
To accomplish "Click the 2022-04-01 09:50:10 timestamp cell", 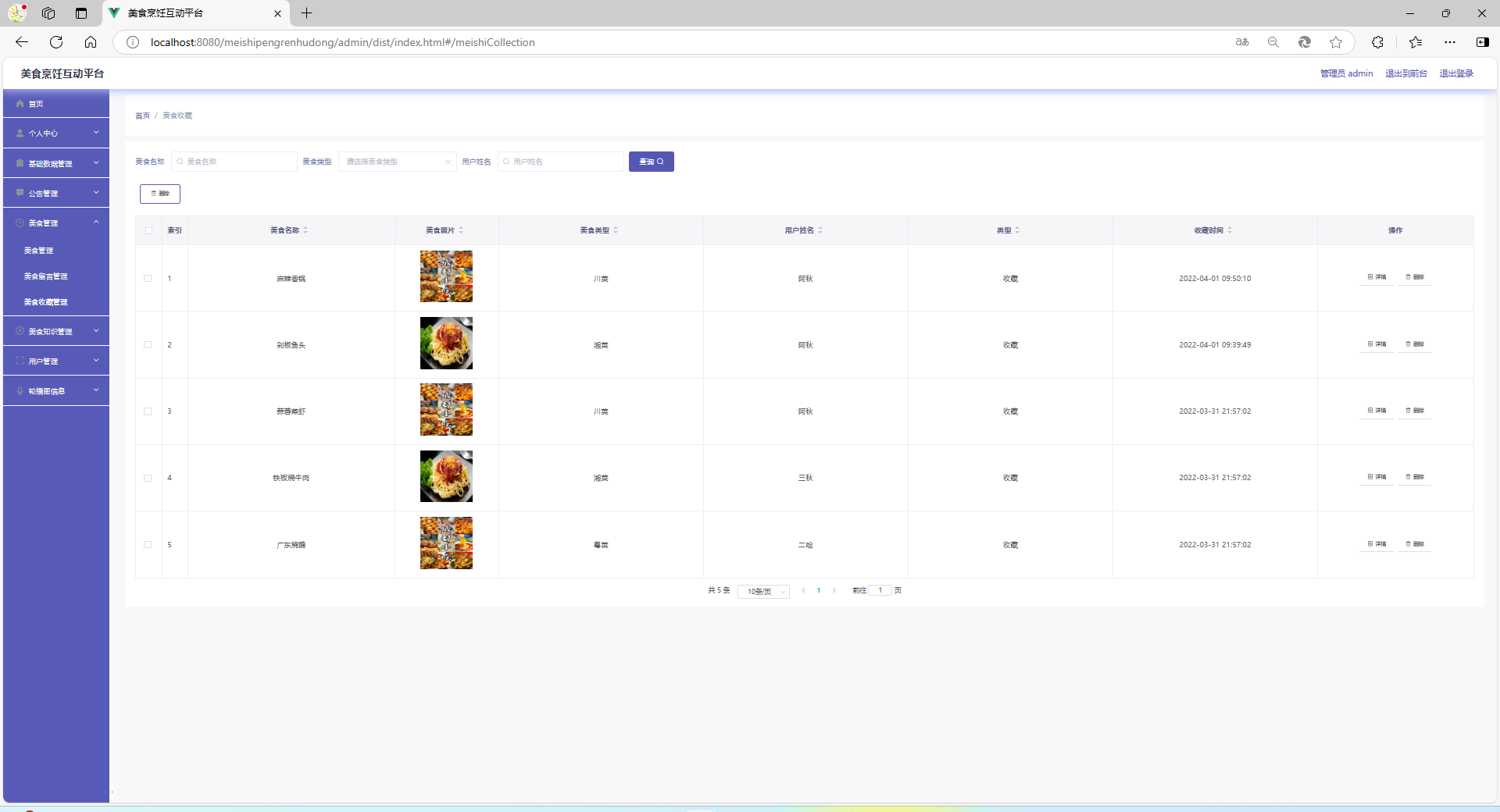I will 1215,279.
